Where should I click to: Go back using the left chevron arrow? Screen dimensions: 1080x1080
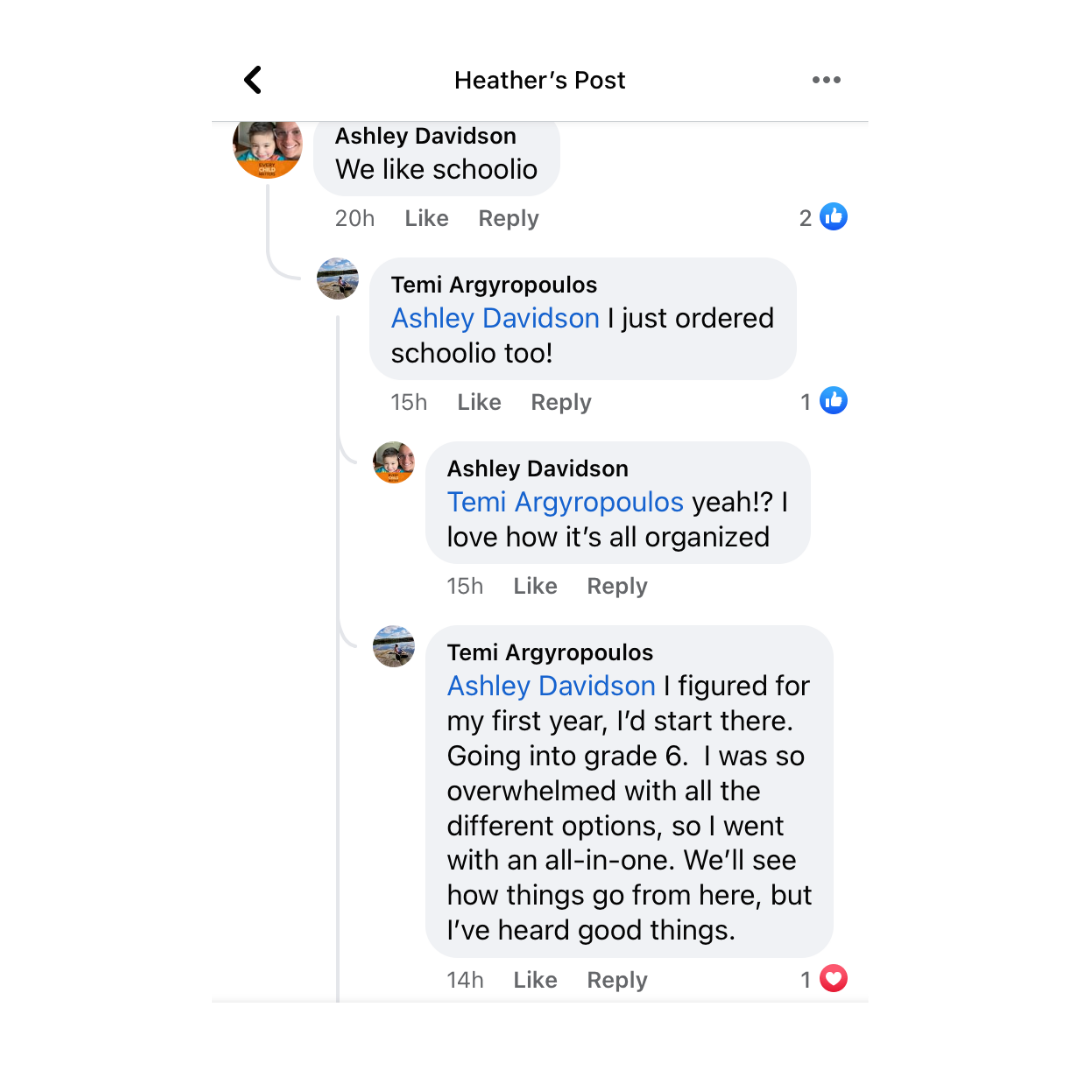(253, 80)
